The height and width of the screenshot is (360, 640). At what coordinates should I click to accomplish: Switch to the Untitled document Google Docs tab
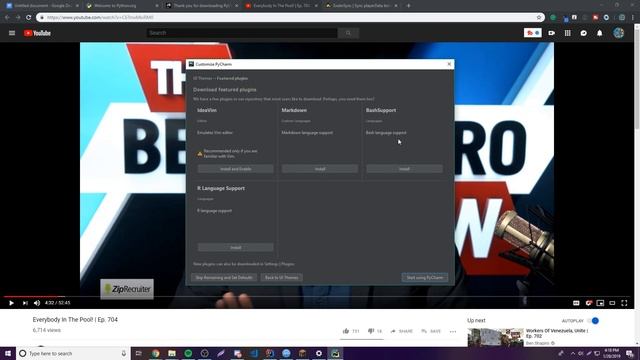(x=42, y=6)
